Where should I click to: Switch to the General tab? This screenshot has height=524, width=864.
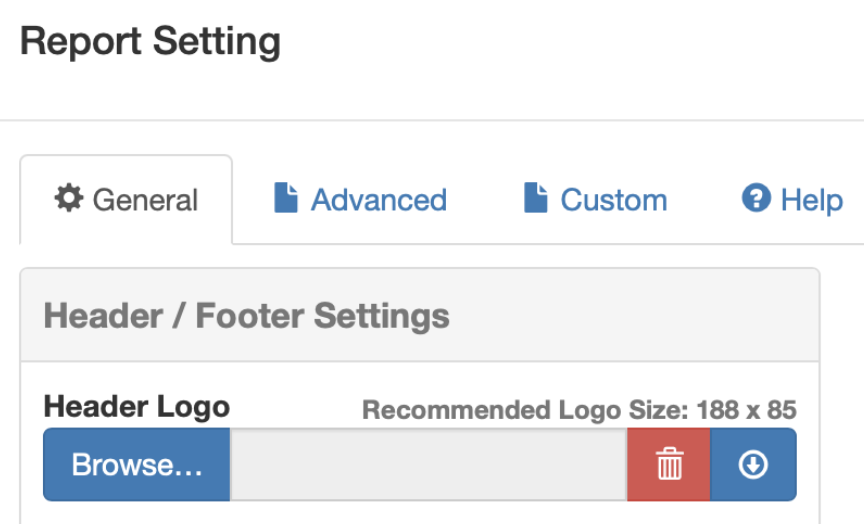point(127,200)
